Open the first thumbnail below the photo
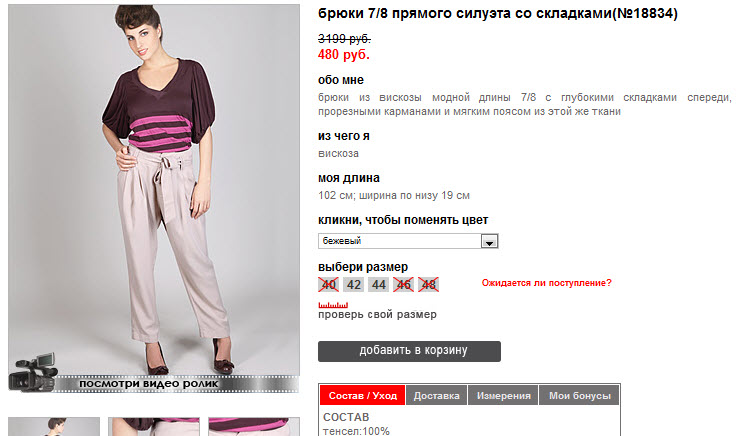This screenshot has width=746, height=436. pos(54,427)
